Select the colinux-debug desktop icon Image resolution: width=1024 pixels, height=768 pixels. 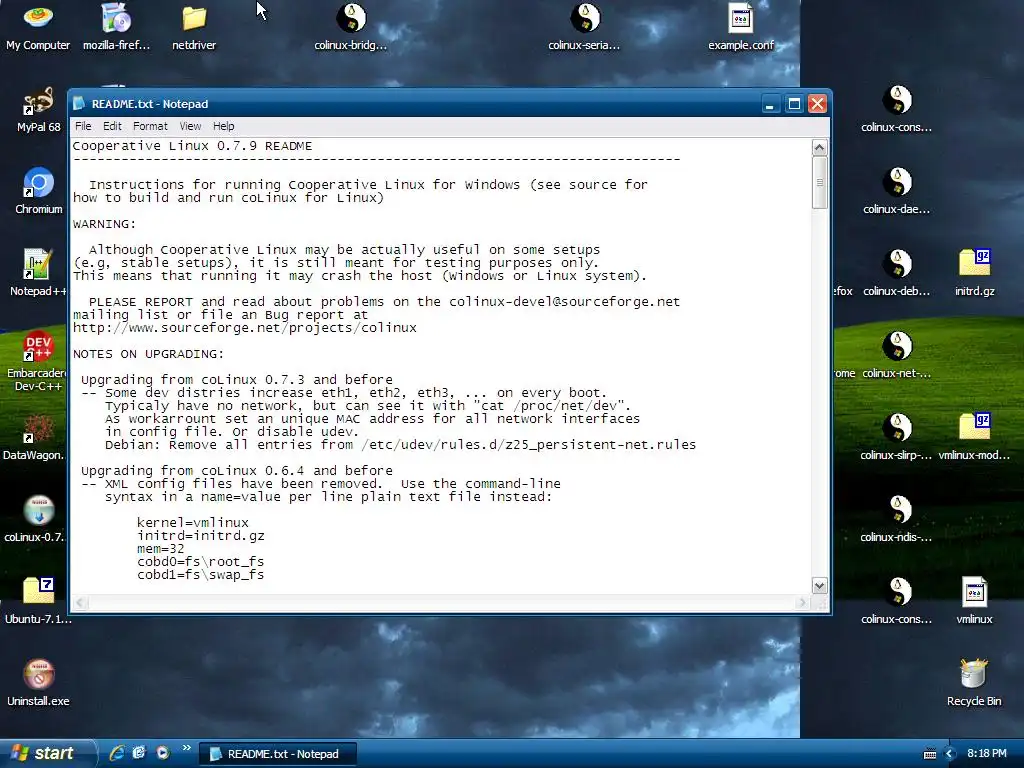click(x=897, y=273)
